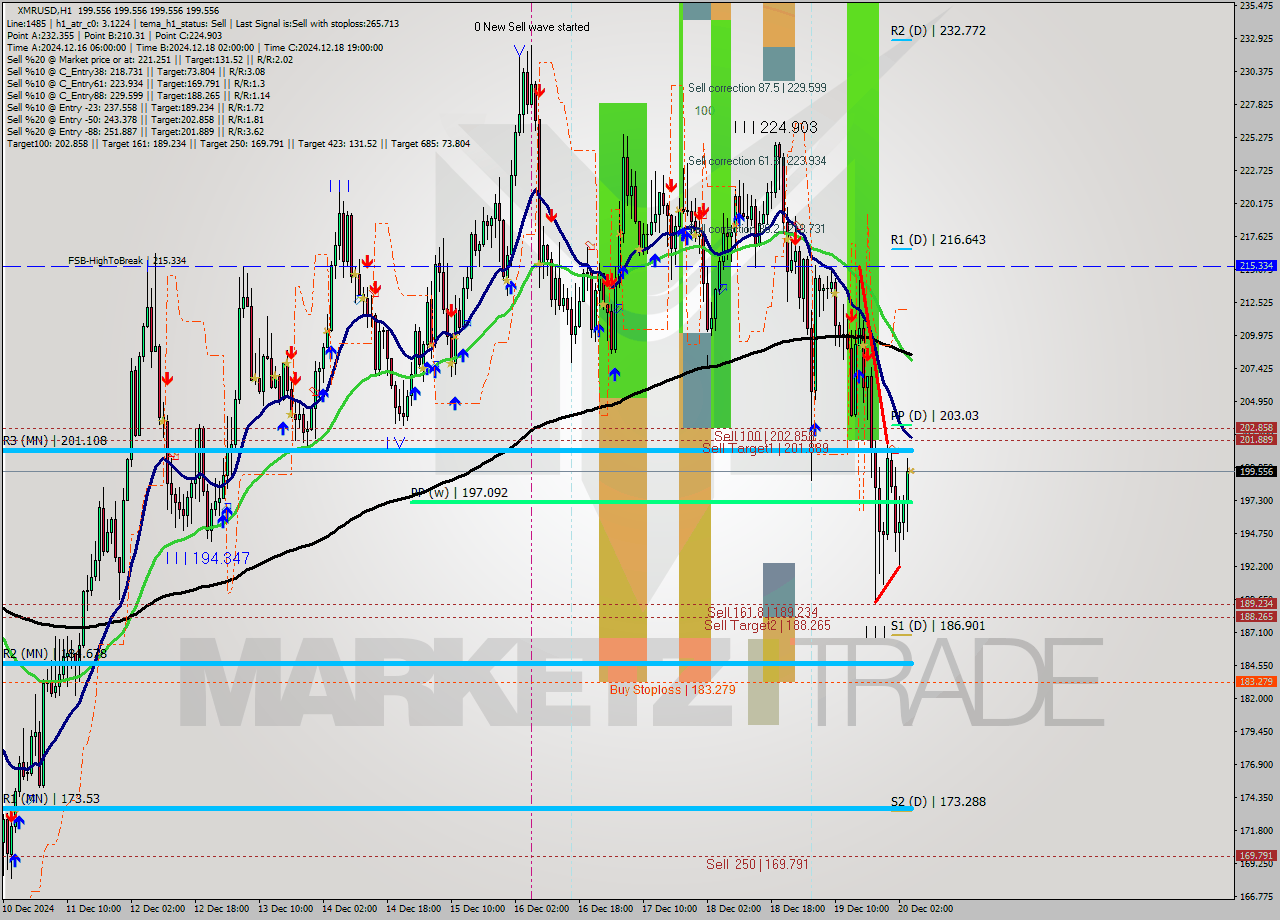Click the red 201.889 price tag on axis

coord(1256,440)
